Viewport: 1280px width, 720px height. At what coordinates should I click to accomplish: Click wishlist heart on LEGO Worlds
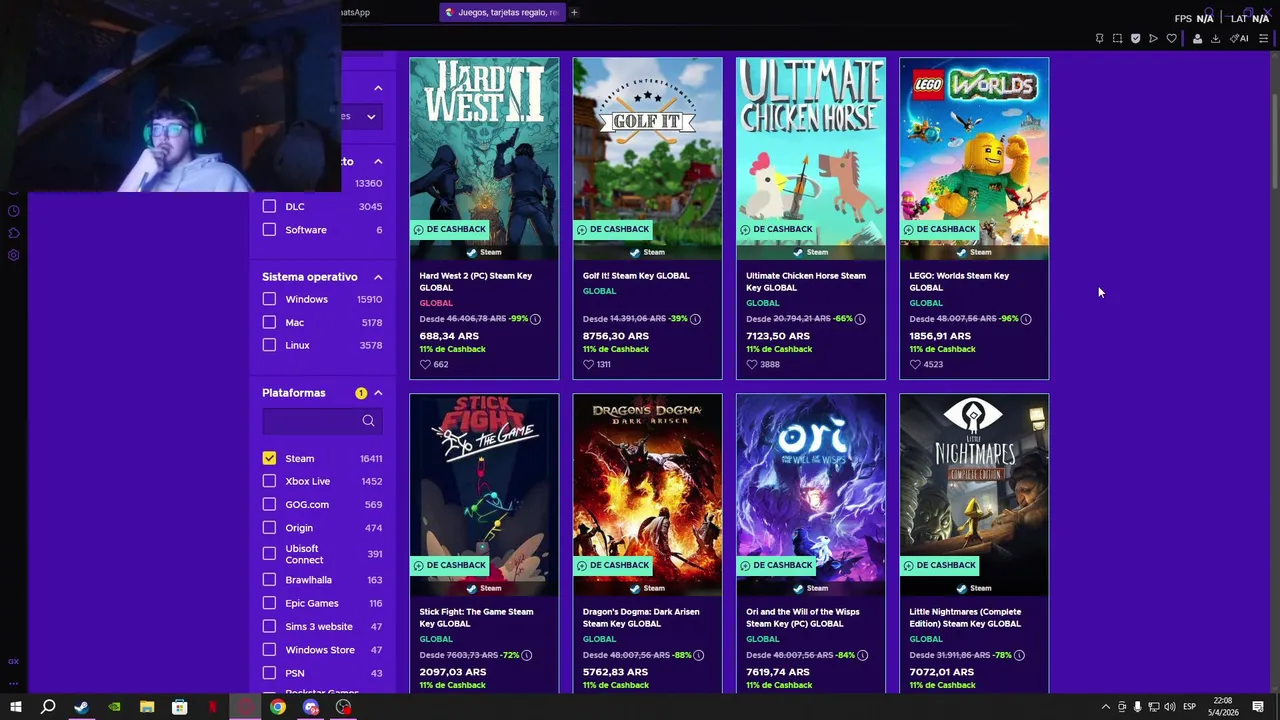[915, 364]
